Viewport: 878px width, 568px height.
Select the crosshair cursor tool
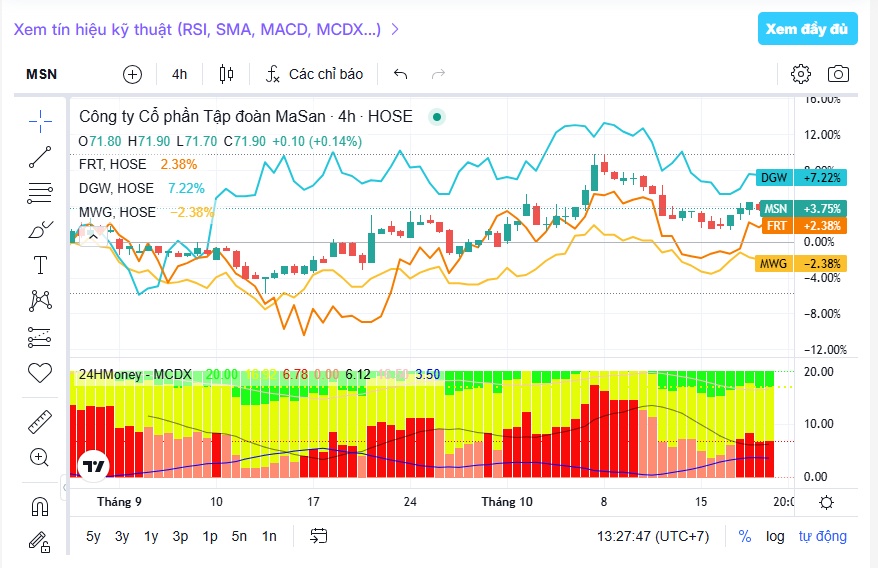pyautogui.click(x=40, y=122)
